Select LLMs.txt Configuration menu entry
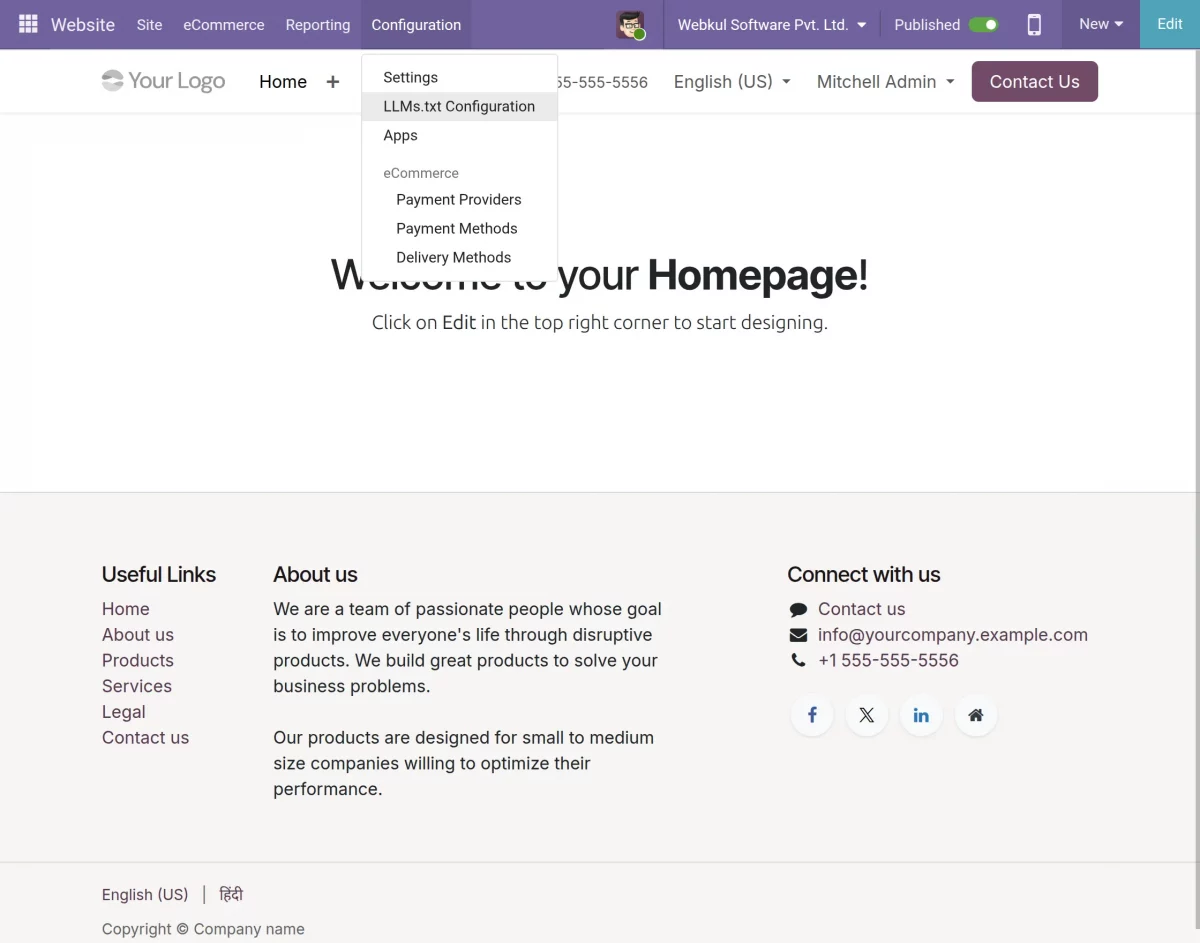This screenshot has height=943, width=1200. pyautogui.click(x=459, y=106)
